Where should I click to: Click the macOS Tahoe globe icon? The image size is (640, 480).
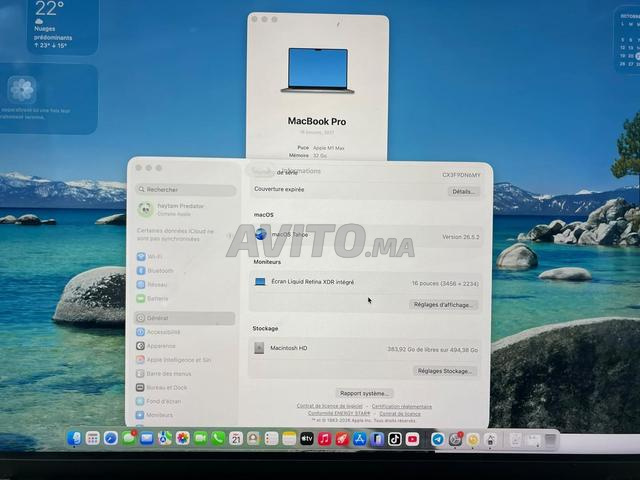tap(261, 234)
